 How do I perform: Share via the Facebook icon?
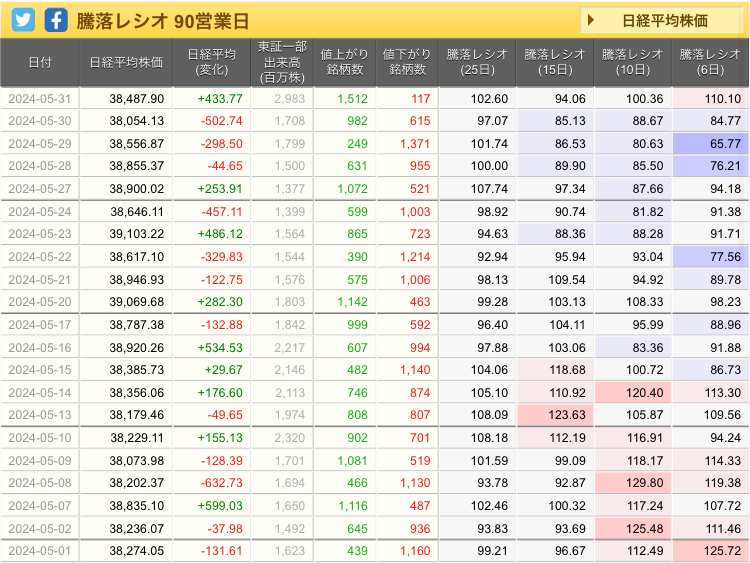tap(56, 20)
